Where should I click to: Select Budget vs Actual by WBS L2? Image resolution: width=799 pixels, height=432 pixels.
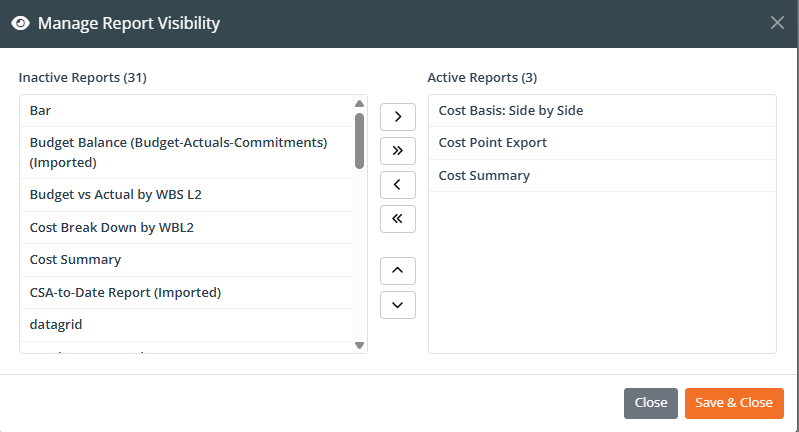[186, 195]
